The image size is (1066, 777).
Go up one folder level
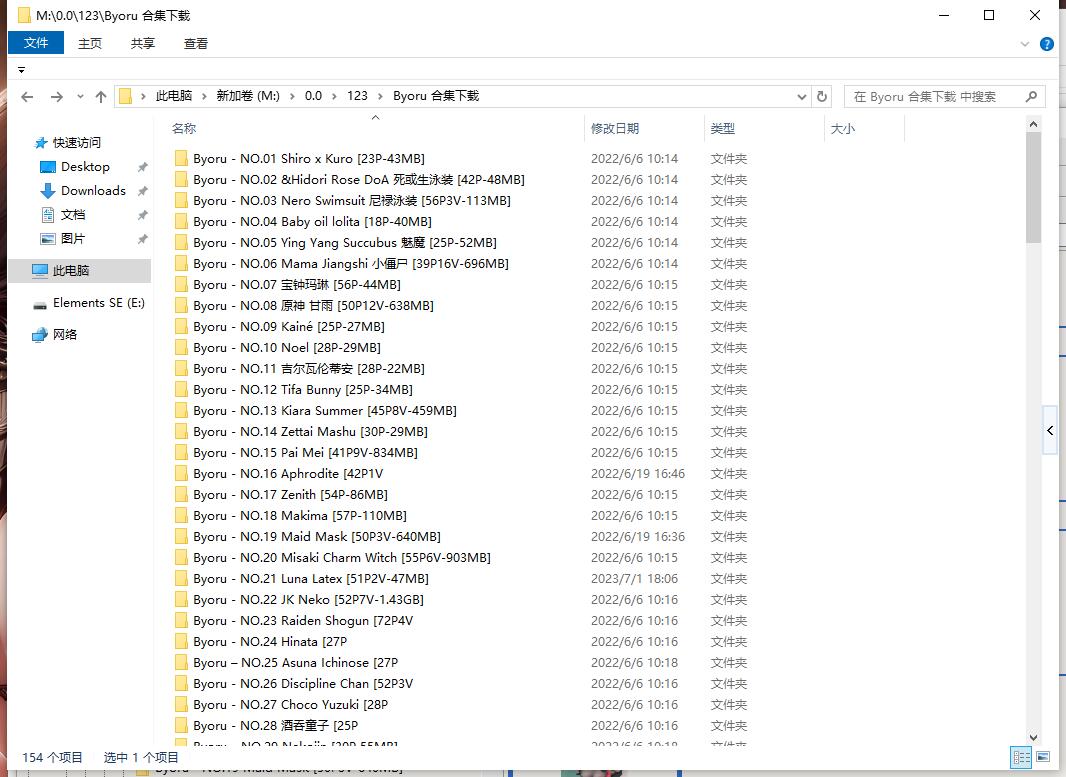(101, 97)
